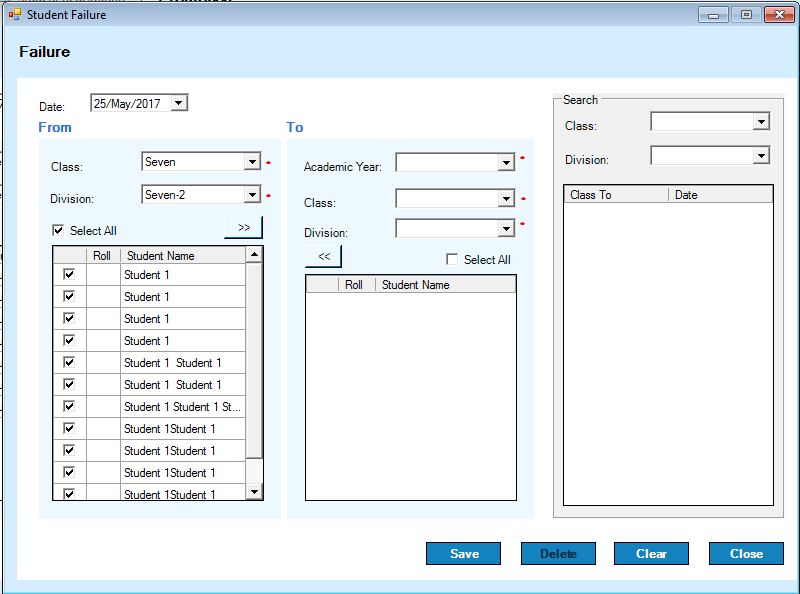Screen dimensions: 800x594
Task: Click the student list scroll up arrow
Action: tap(254, 256)
